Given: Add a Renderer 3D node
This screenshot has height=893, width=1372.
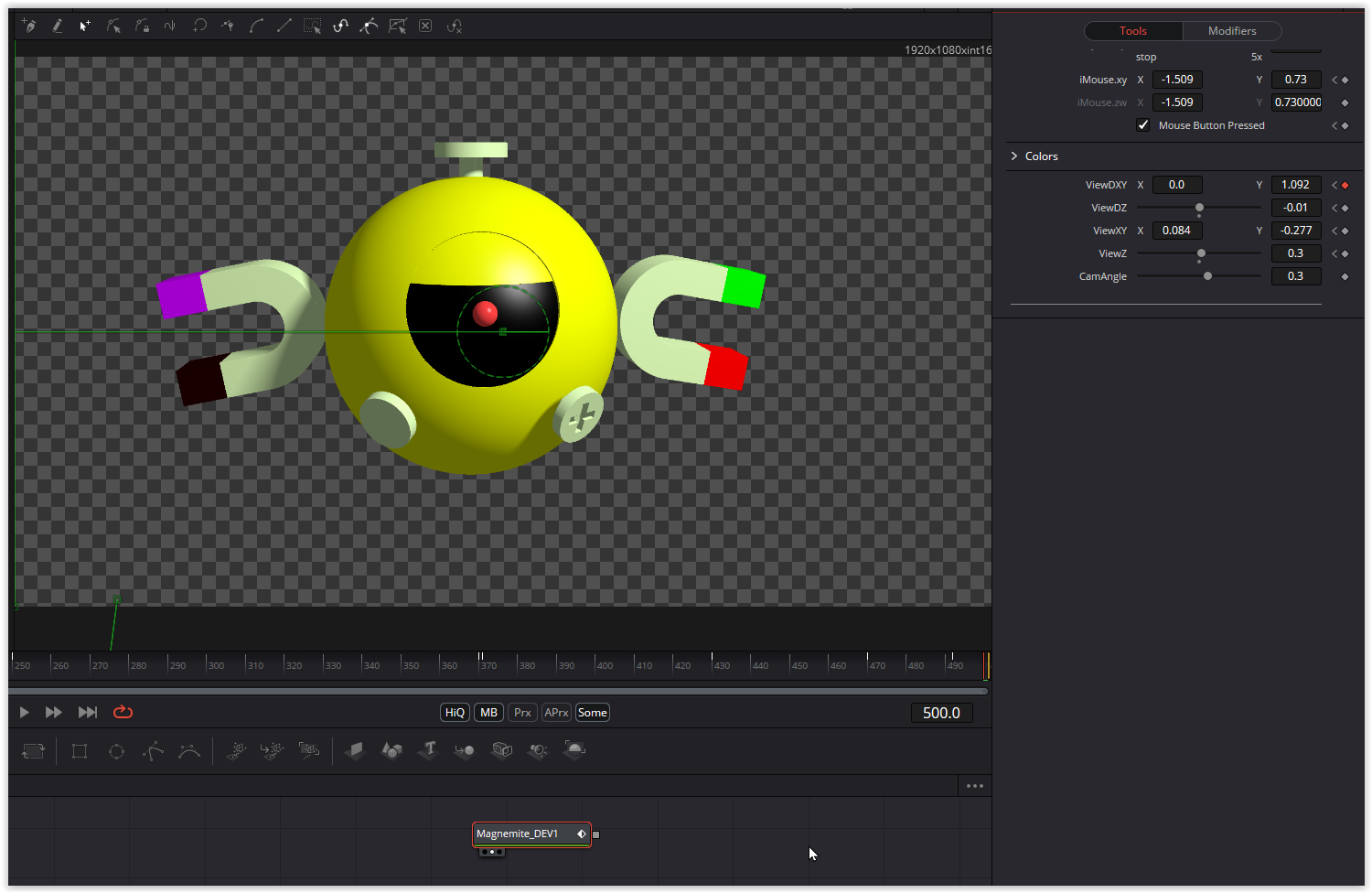Looking at the screenshot, I should 574,751.
